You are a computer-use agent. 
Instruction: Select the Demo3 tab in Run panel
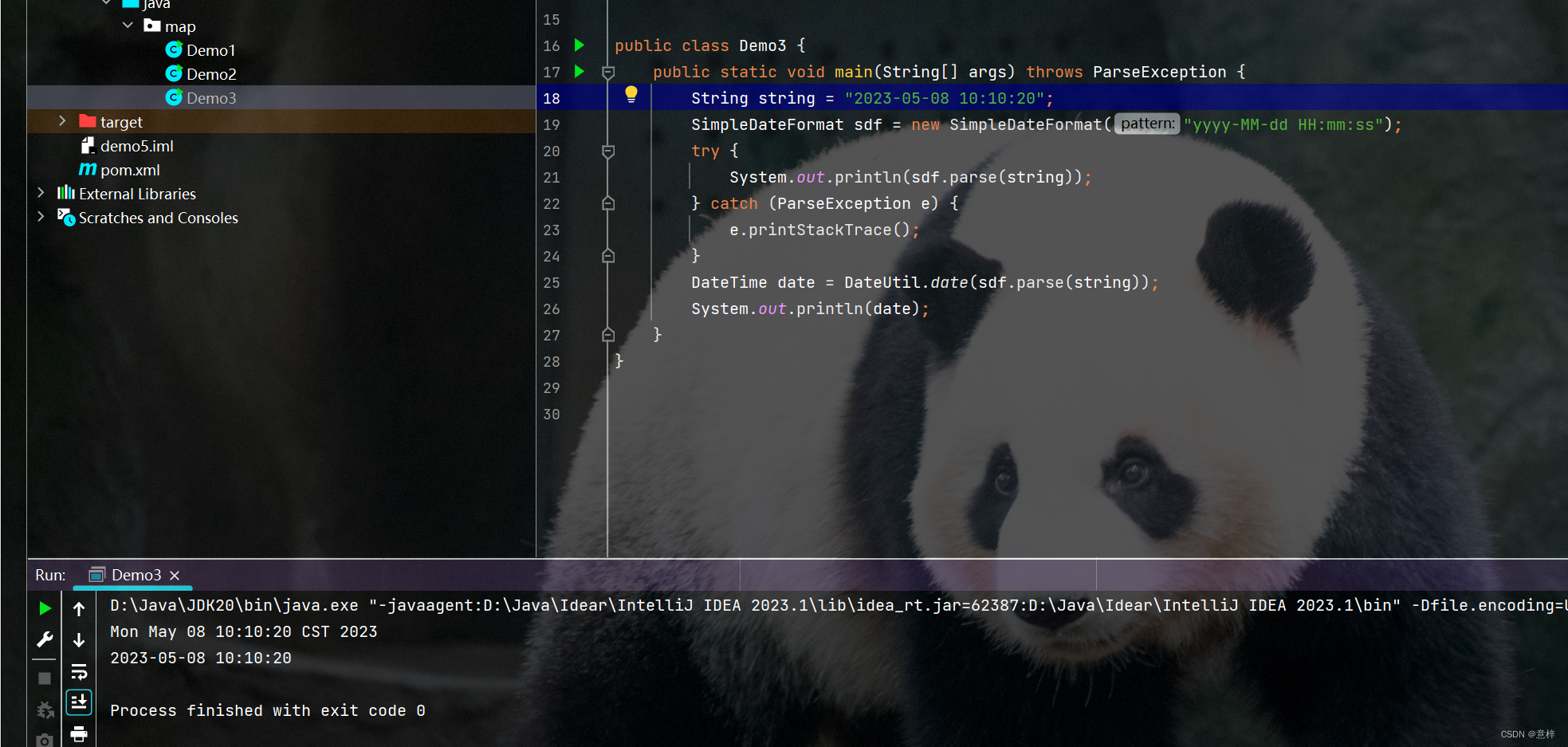[132, 575]
